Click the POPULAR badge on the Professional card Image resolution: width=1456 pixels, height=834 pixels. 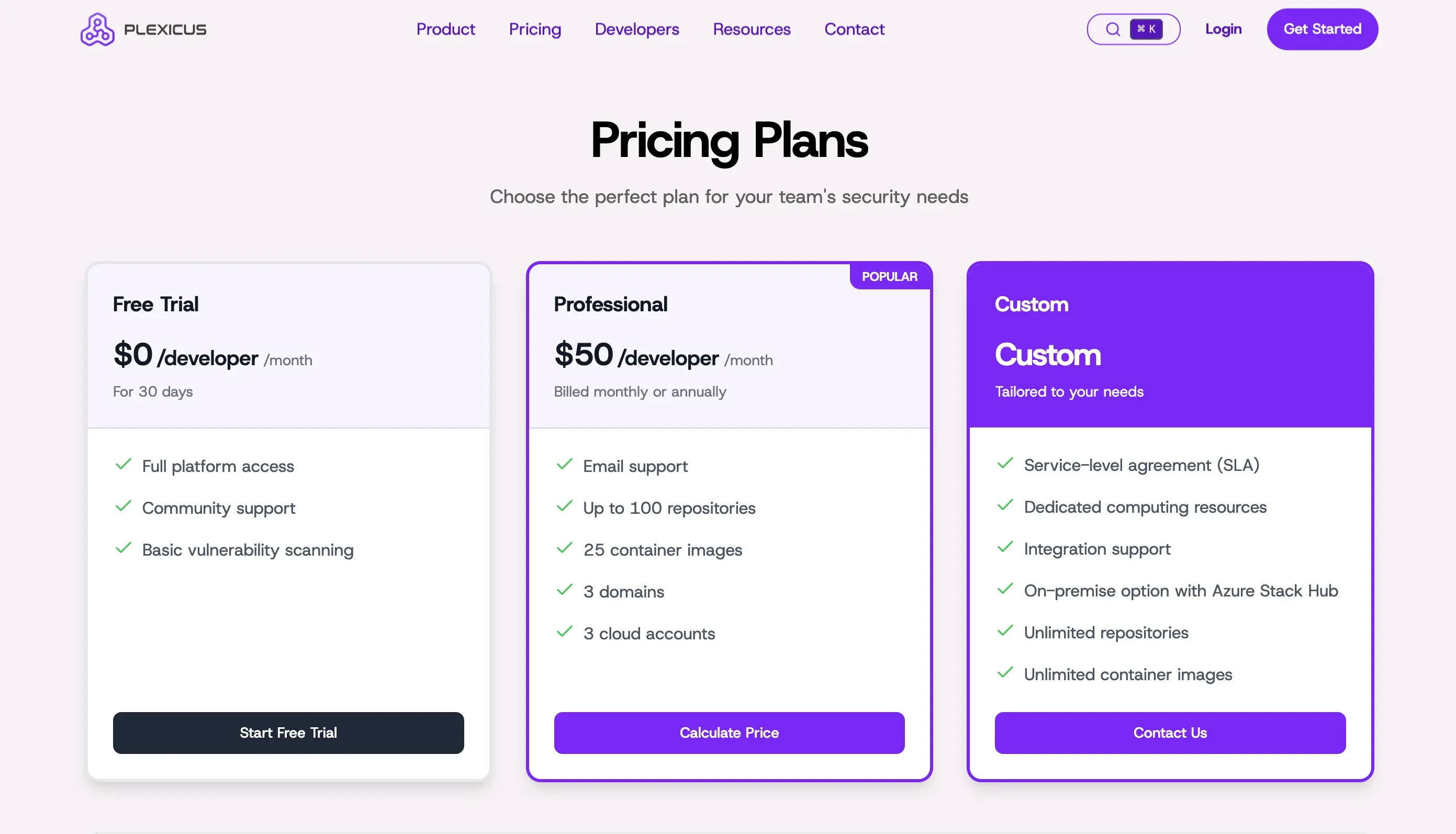click(x=890, y=276)
